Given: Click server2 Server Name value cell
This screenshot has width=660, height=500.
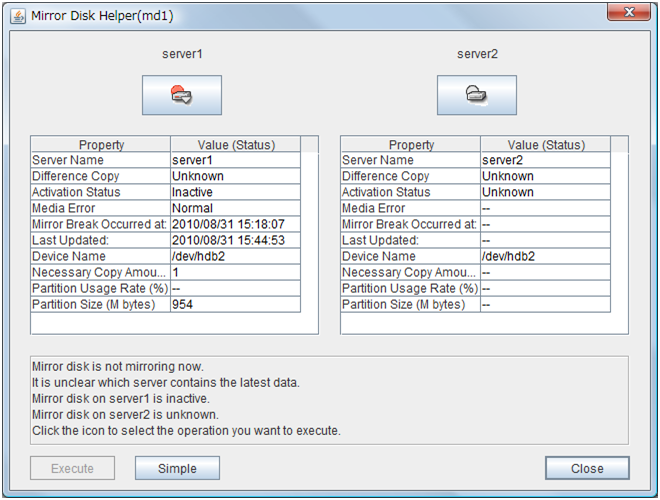Looking at the screenshot, I should pyautogui.click(x=545, y=160).
